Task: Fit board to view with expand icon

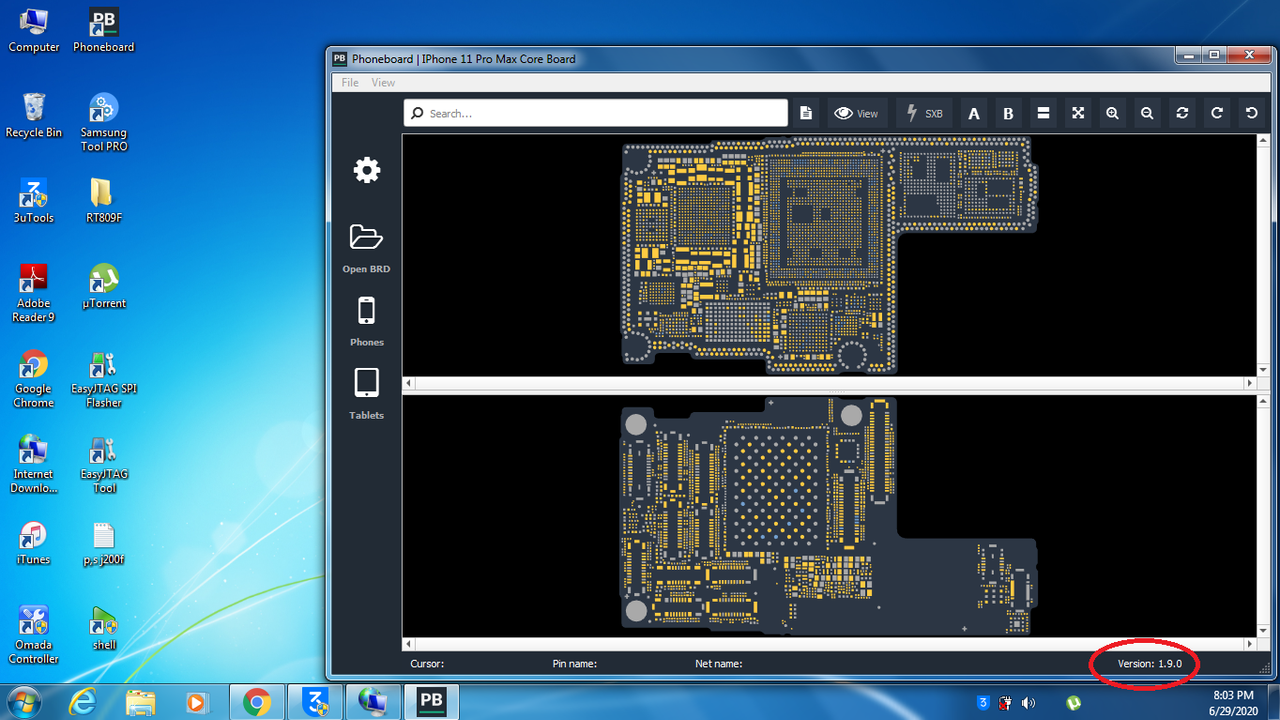Action: pos(1078,113)
